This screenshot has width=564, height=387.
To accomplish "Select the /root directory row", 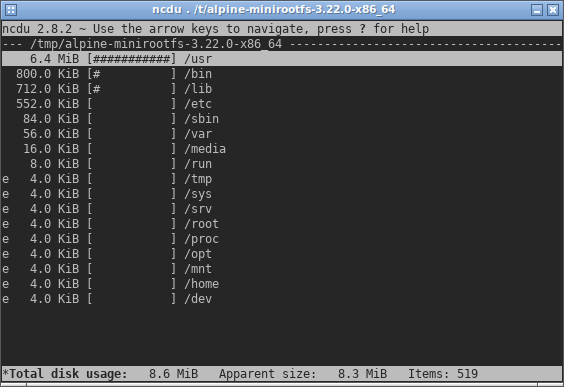I will tap(282, 224).
